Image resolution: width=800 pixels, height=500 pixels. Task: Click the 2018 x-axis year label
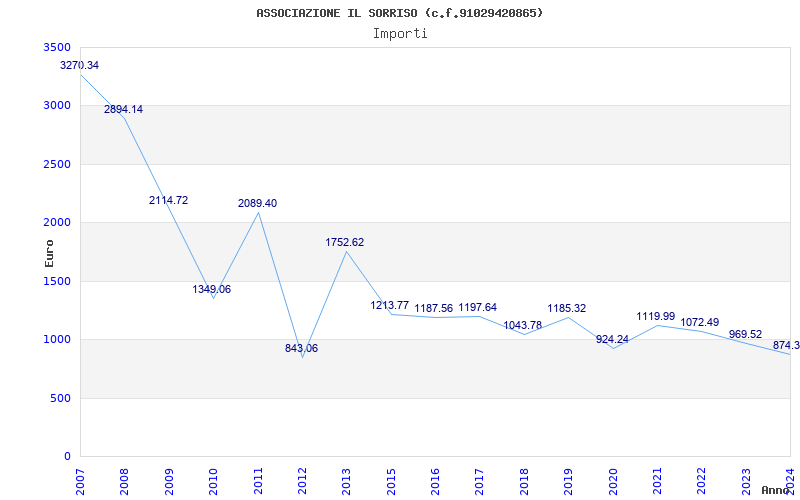[524, 482]
